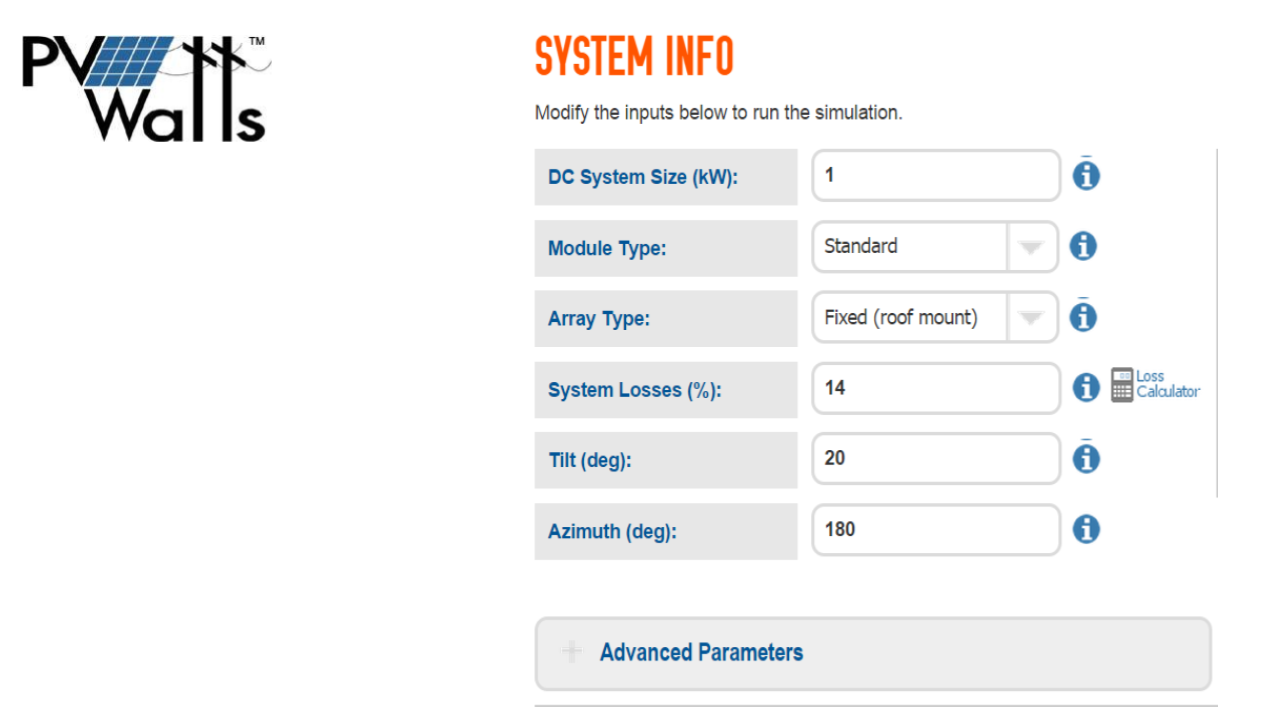Image resolution: width=1280 pixels, height=720 pixels.
Task: Open the Array Type dropdown arrow
Action: (x=1031, y=318)
